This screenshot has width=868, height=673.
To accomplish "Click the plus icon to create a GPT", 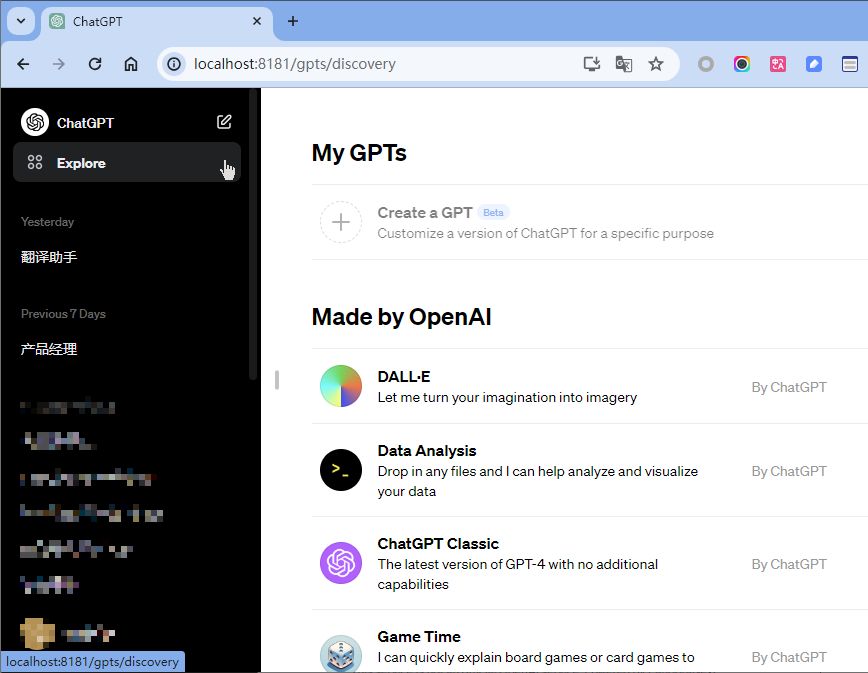I will click(340, 222).
